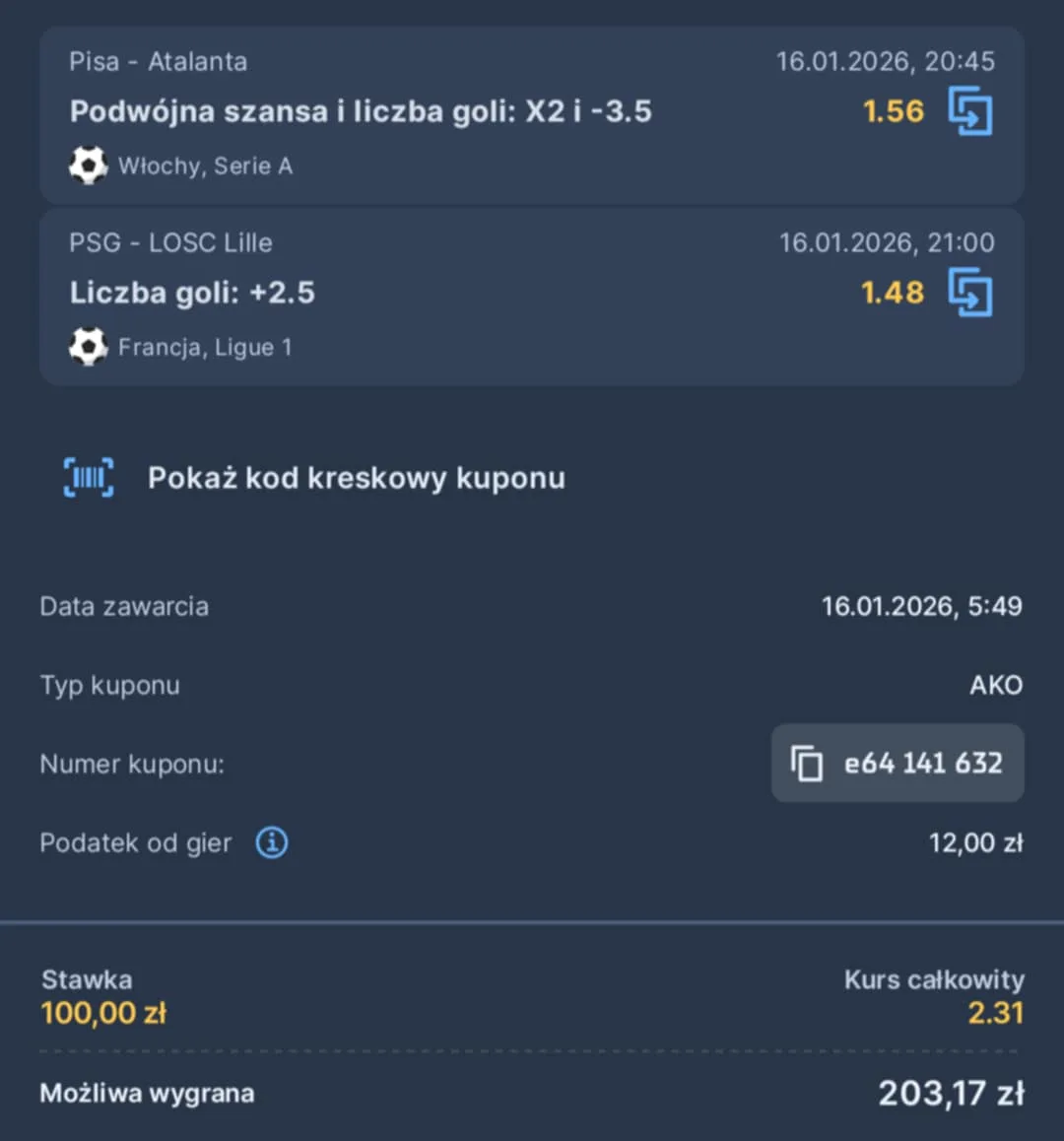This screenshot has height=1141, width=1064.
Task: Click the barcode icon near coupon code text
Action: pyautogui.click(x=88, y=477)
